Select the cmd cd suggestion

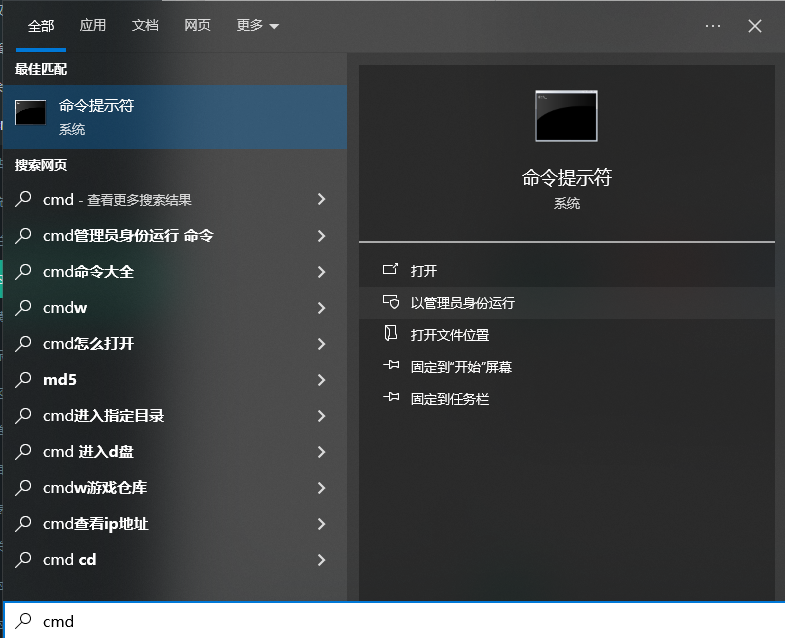coord(175,560)
